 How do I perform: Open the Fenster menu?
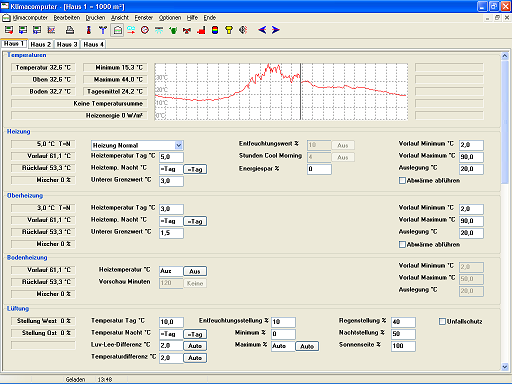144,18
